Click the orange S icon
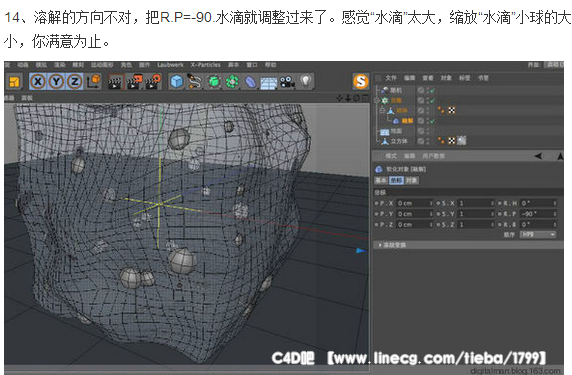 click(360, 81)
